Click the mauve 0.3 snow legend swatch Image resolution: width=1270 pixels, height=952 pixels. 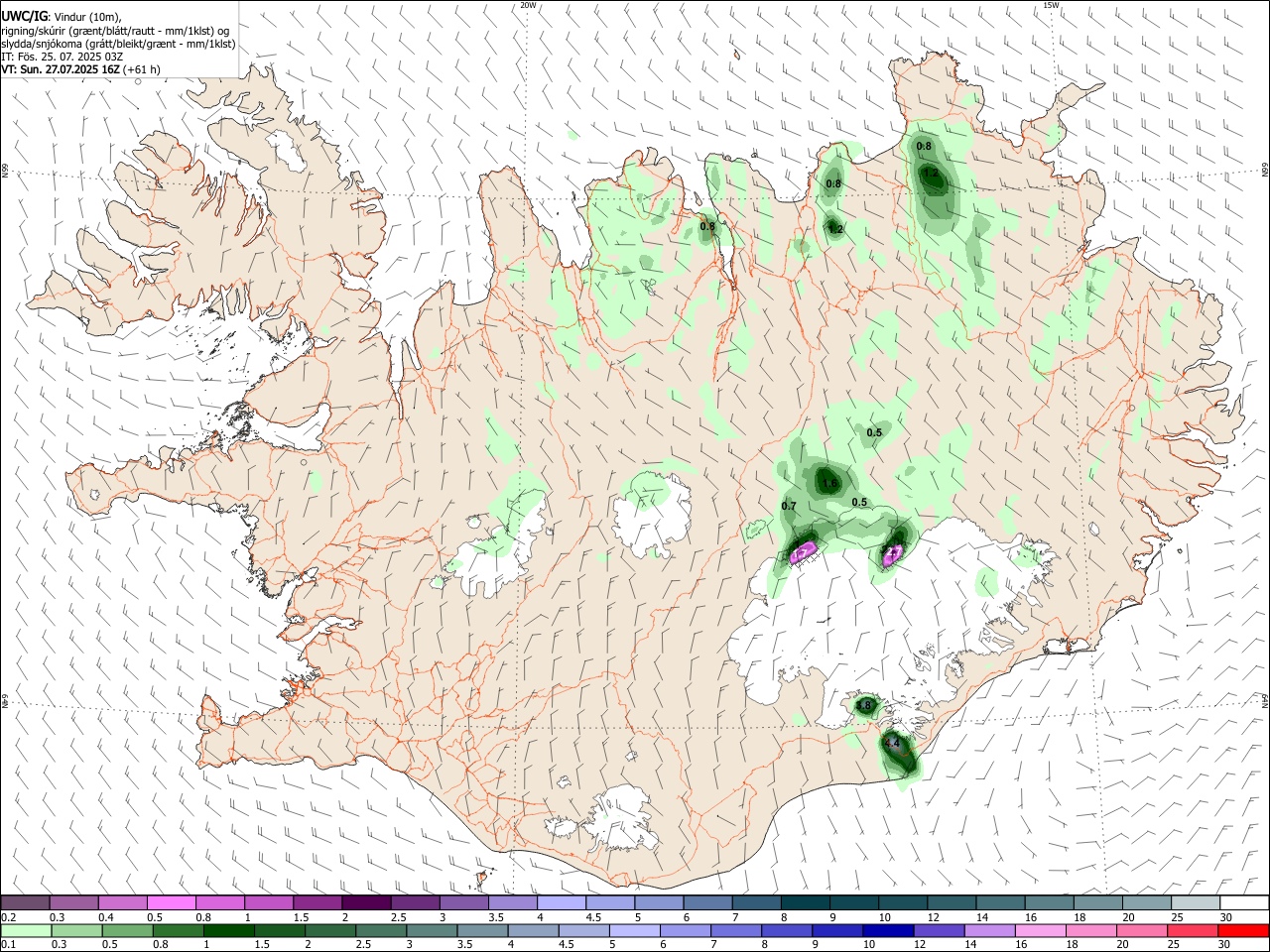point(73,902)
